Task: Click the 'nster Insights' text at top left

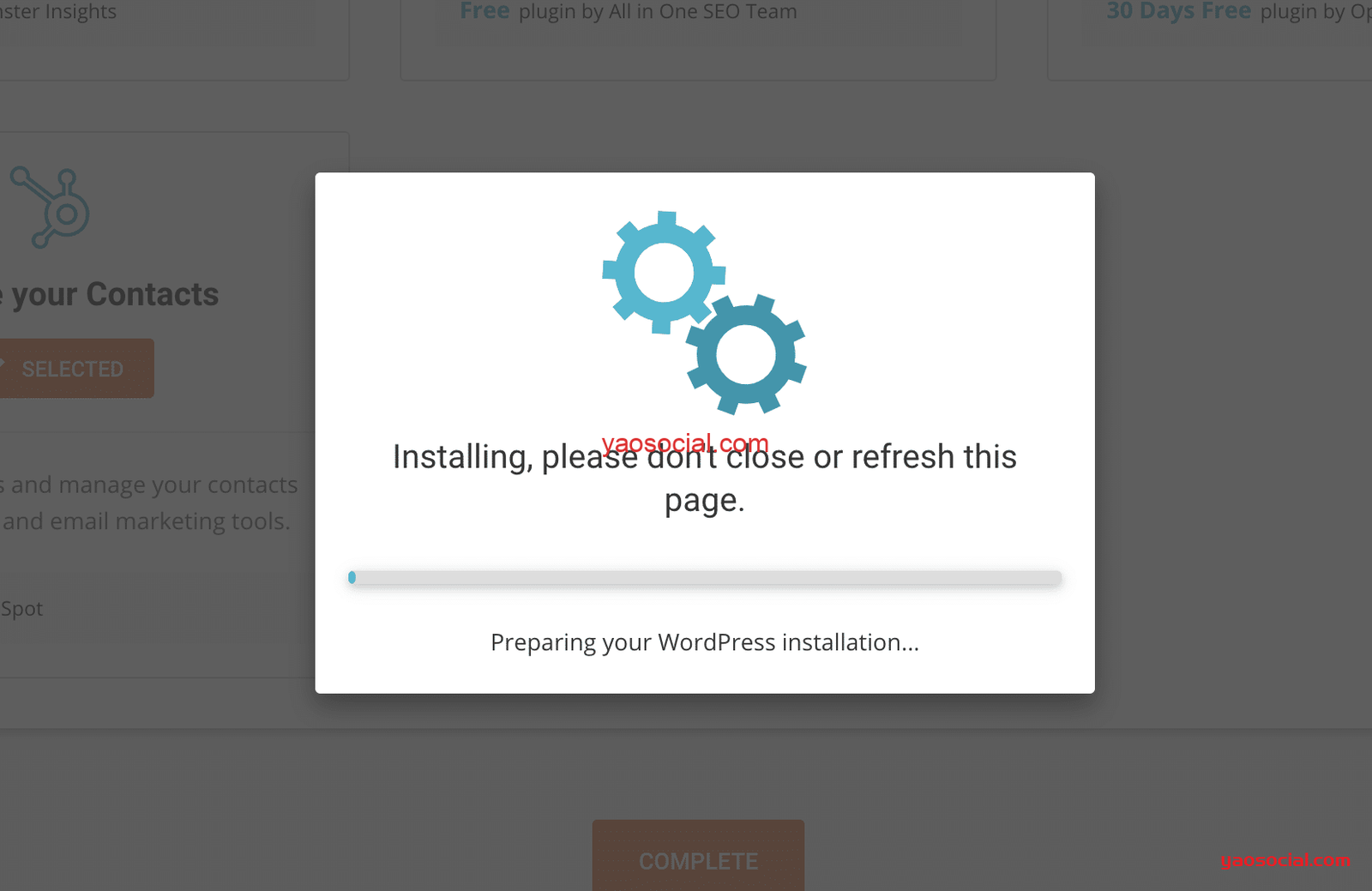Action: tap(58, 11)
